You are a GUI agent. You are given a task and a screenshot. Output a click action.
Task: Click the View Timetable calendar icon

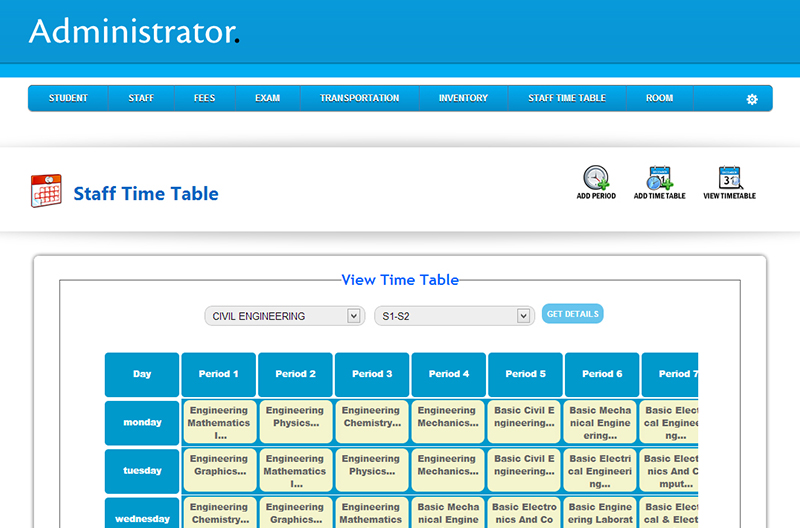click(x=729, y=179)
